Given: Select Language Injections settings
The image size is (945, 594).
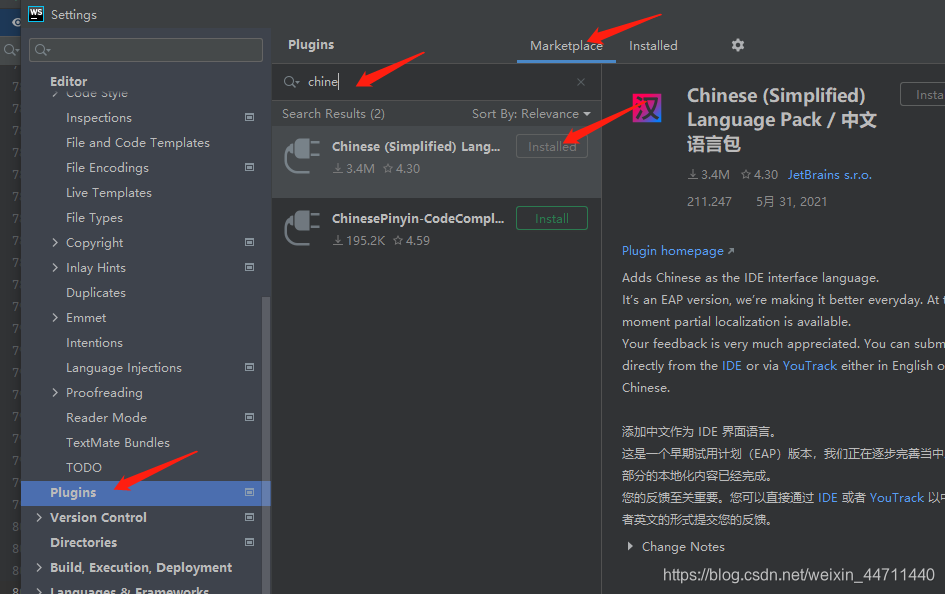Looking at the screenshot, I should pos(124,368).
